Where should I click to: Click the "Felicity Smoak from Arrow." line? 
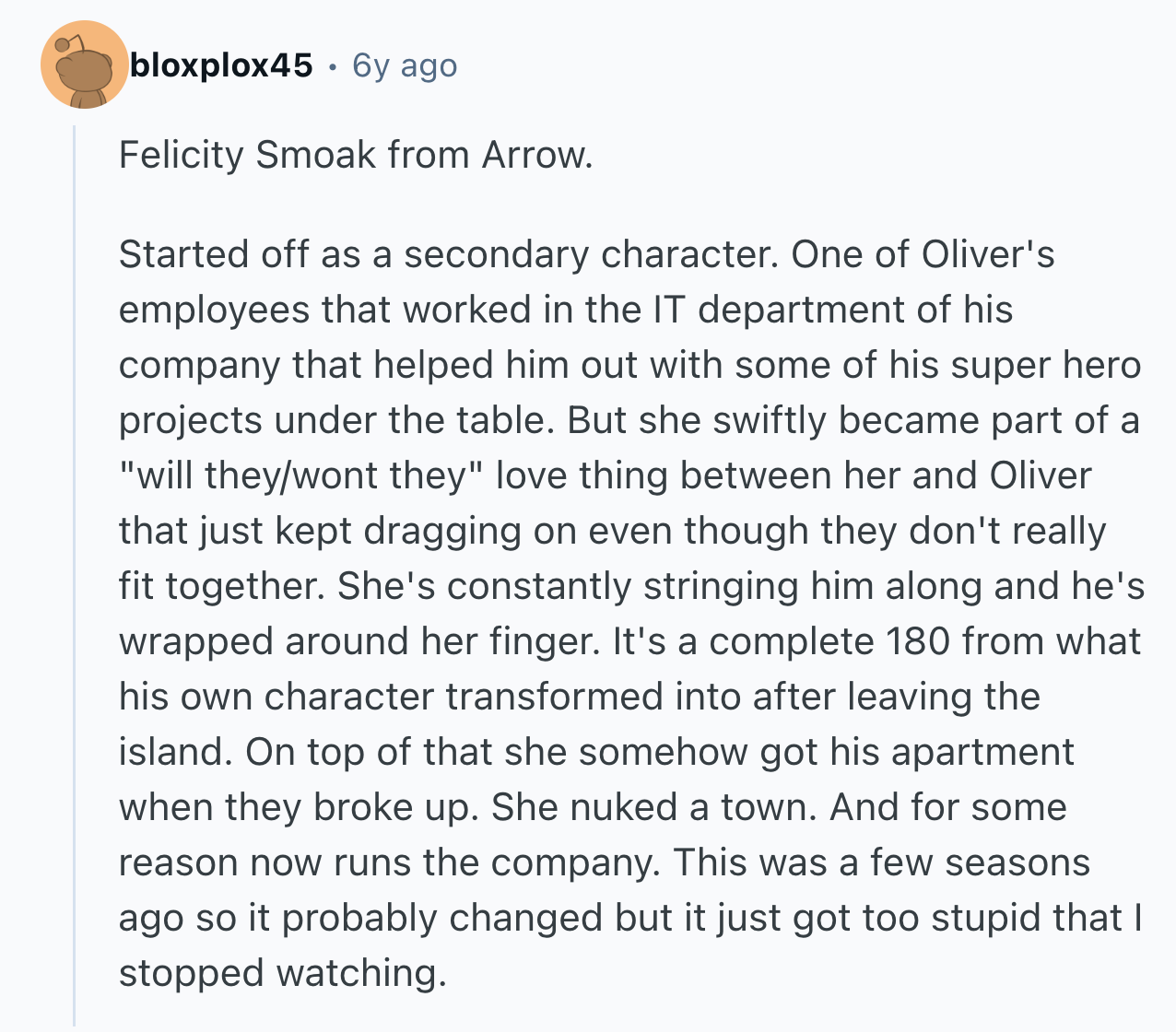pyautogui.click(x=356, y=155)
